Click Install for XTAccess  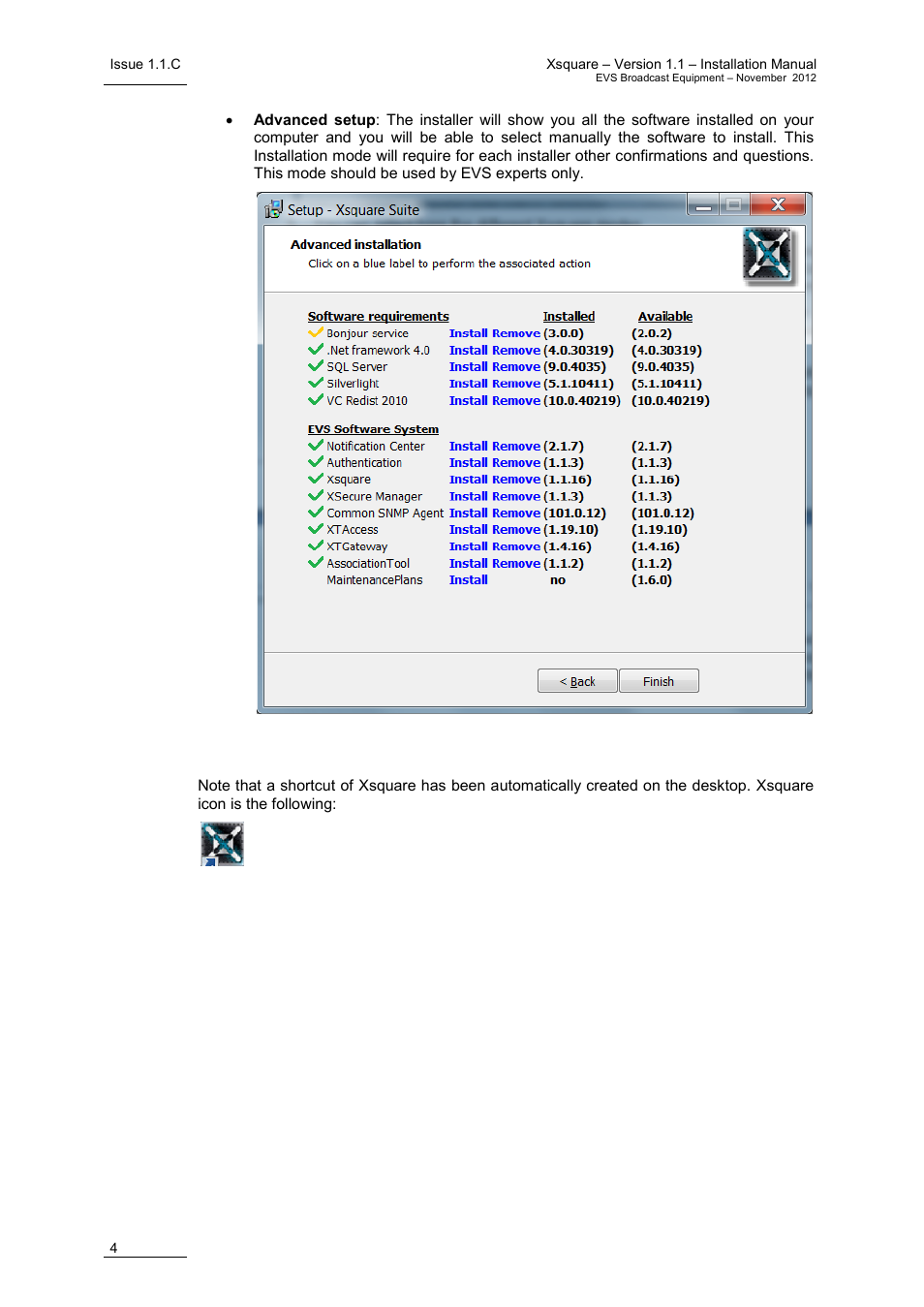(469, 530)
